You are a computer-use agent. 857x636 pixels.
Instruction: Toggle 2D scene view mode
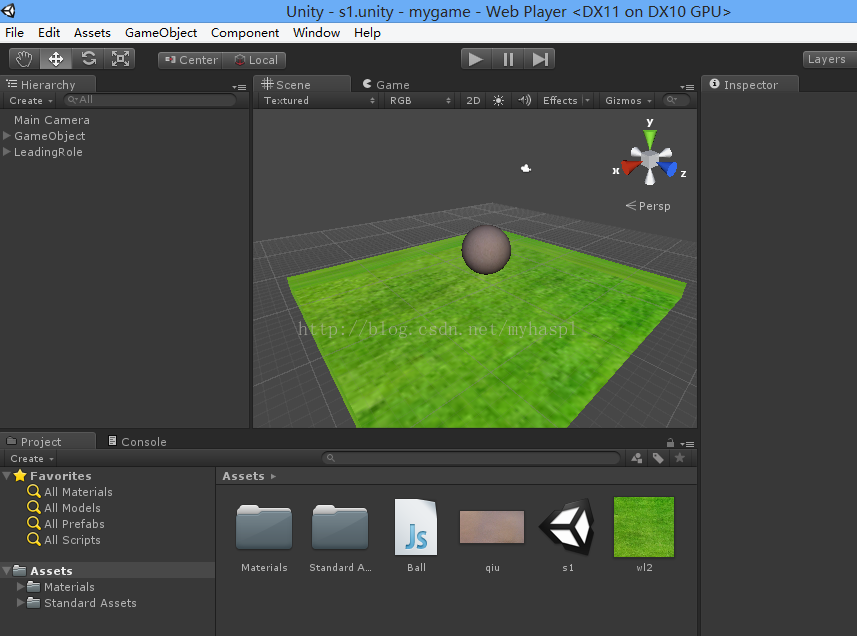point(473,101)
